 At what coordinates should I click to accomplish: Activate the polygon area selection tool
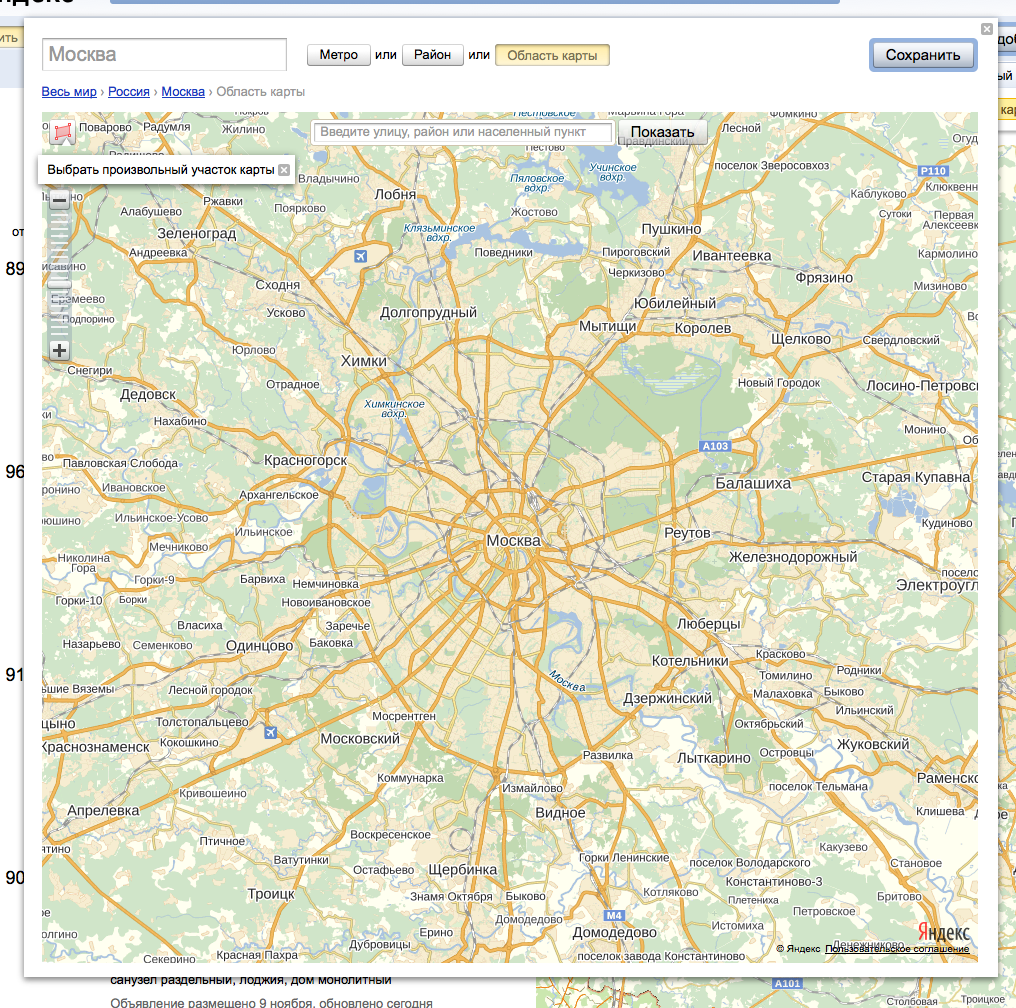[x=62, y=132]
